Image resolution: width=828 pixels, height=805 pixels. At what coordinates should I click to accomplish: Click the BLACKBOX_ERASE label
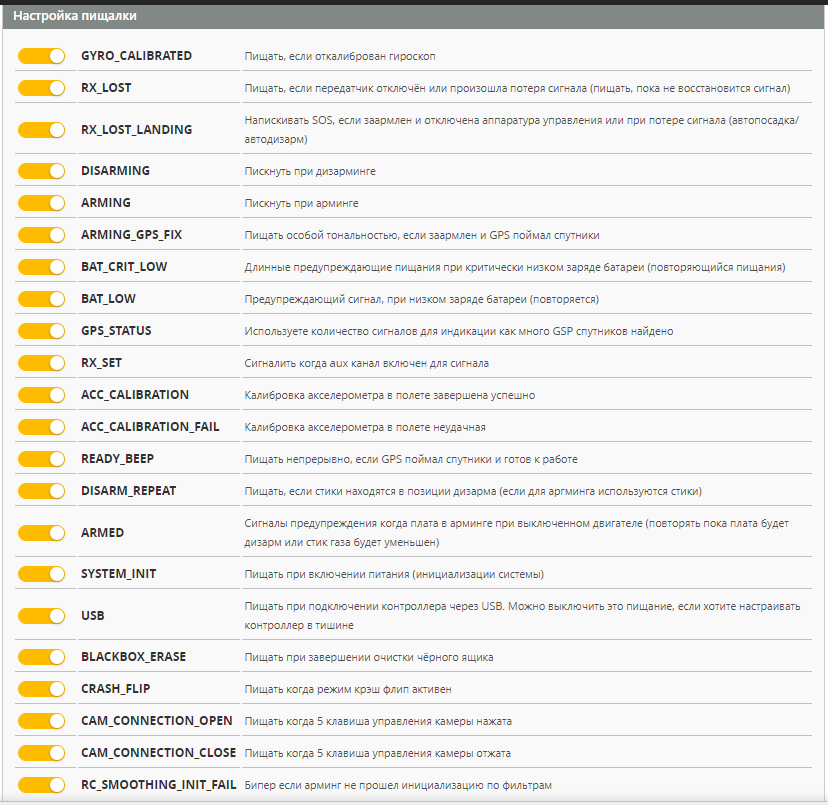point(134,657)
